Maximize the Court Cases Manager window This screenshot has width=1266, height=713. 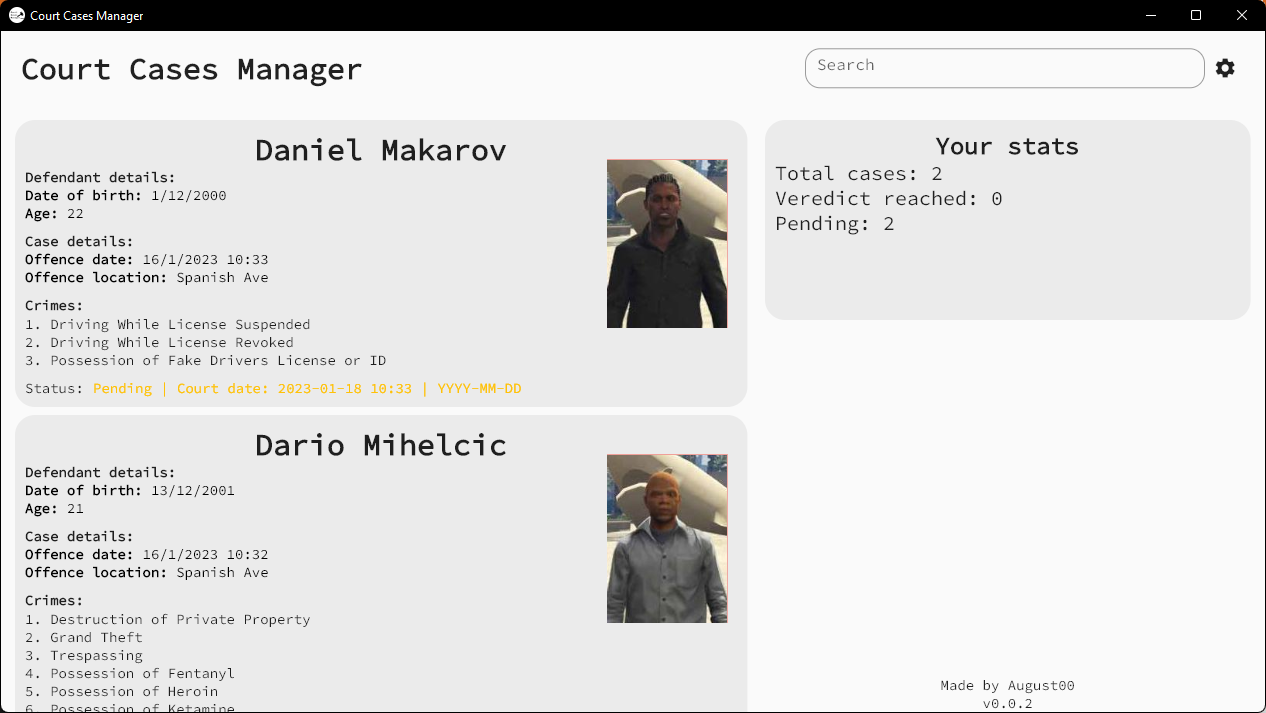[x=1196, y=15]
